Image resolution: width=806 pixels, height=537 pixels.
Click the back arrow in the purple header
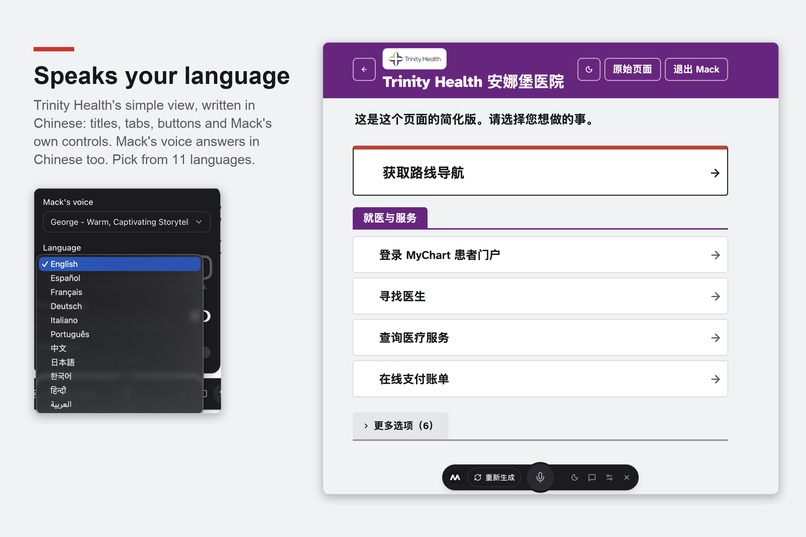pyautogui.click(x=364, y=69)
